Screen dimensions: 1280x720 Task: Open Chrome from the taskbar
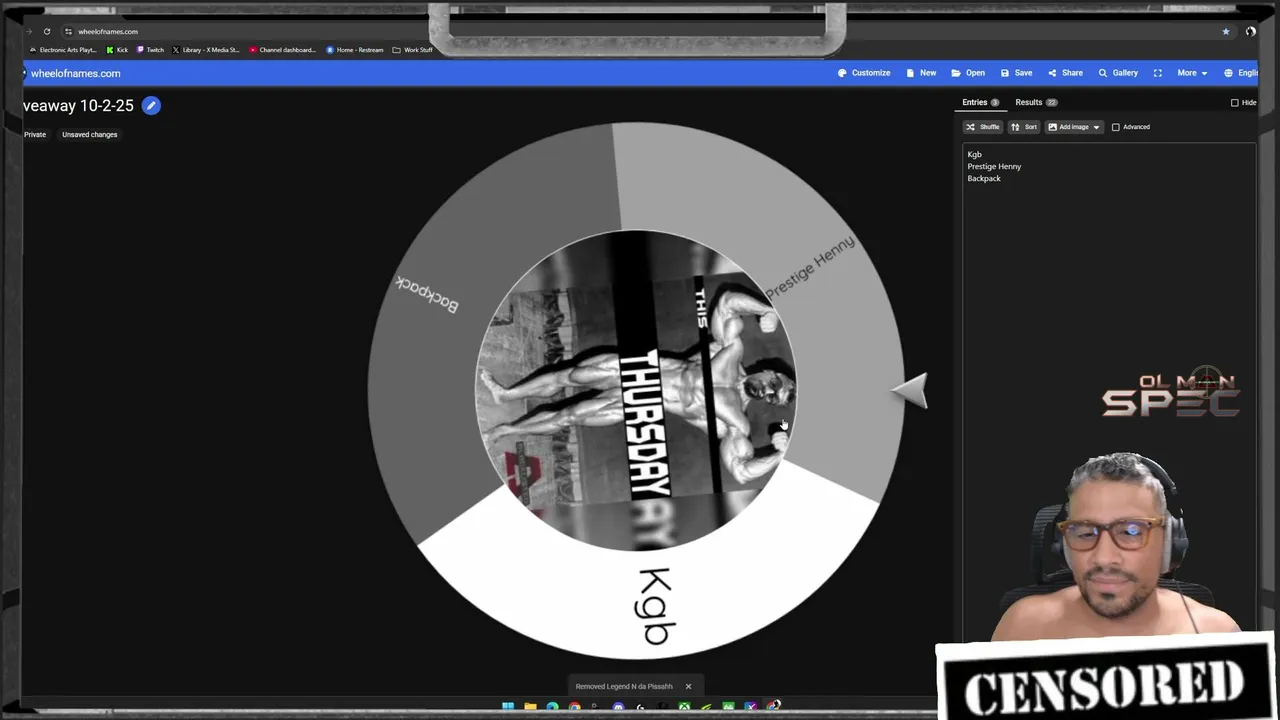[574, 707]
